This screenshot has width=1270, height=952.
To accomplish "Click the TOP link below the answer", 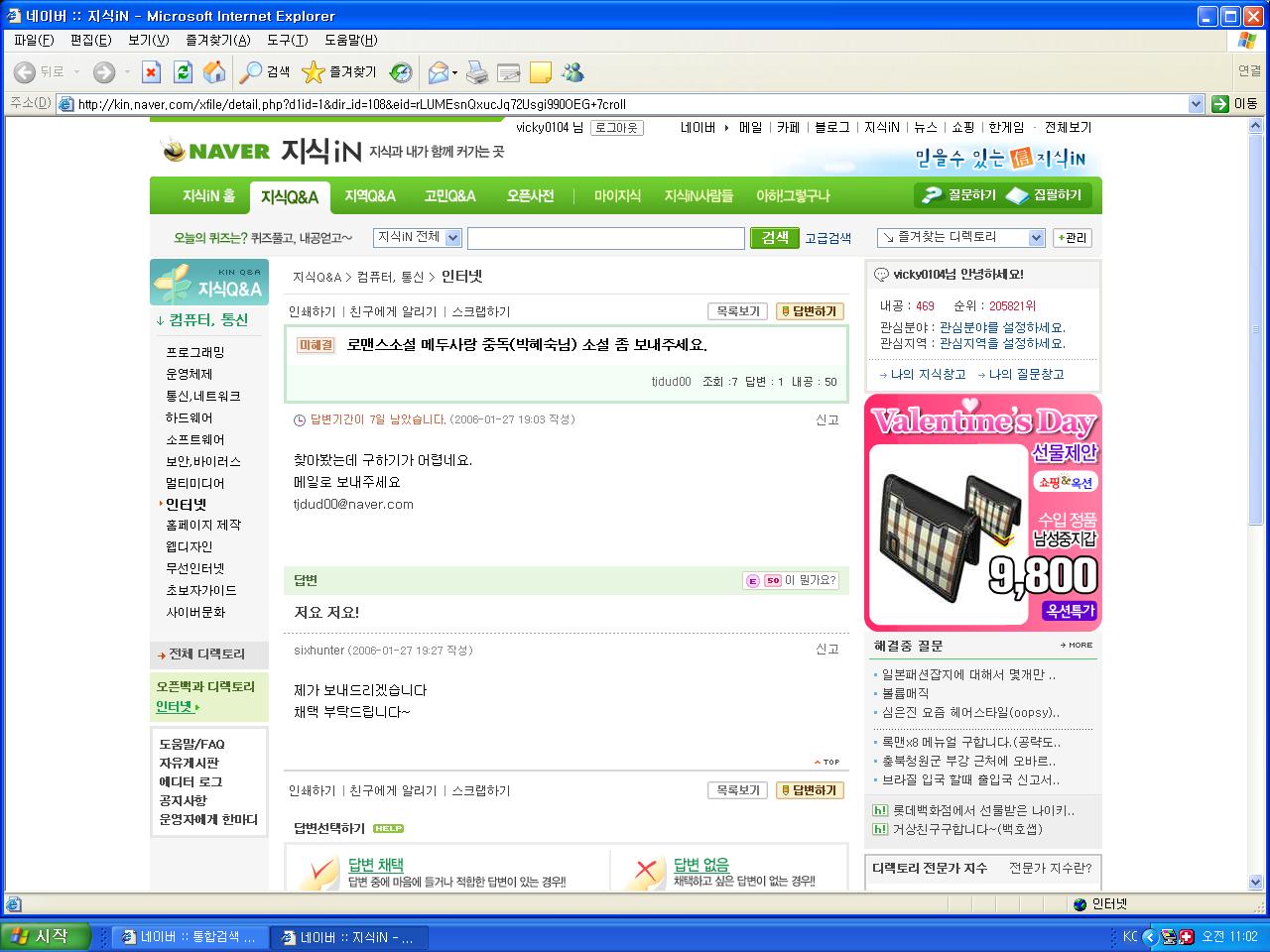I will tap(826, 762).
